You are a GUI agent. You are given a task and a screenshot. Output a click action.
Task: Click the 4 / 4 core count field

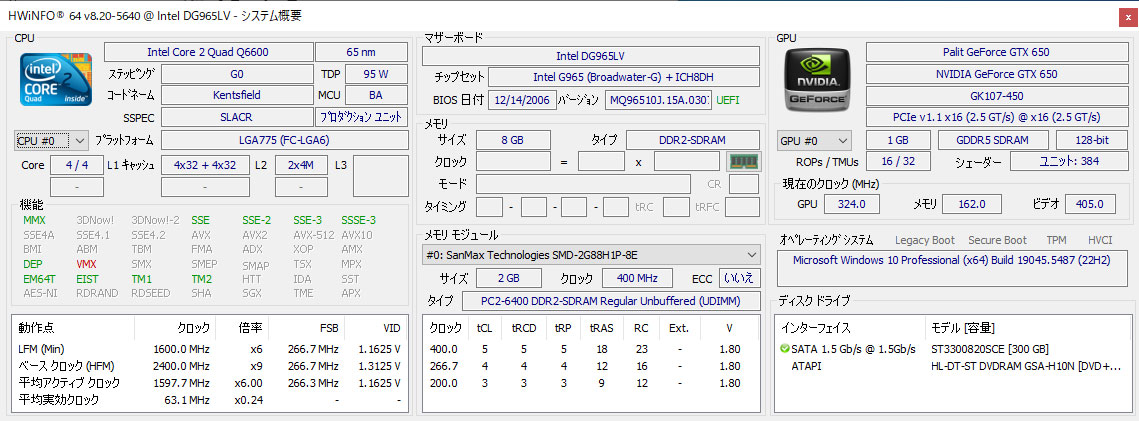tap(77, 165)
